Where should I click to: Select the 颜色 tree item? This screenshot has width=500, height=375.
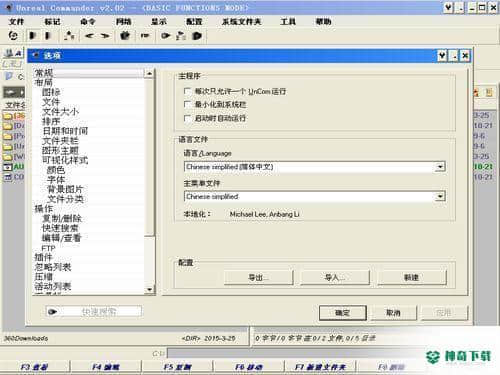pyautogui.click(x=56, y=170)
